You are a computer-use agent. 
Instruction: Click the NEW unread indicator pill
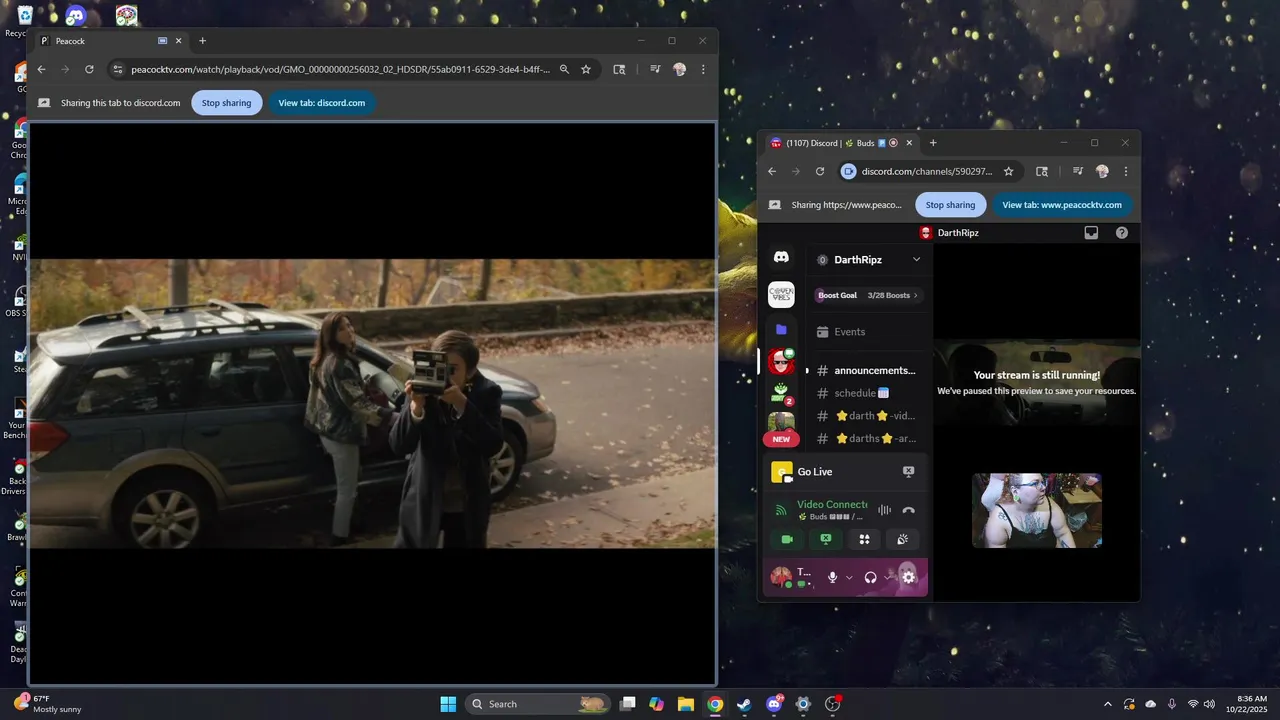point(781,439)
